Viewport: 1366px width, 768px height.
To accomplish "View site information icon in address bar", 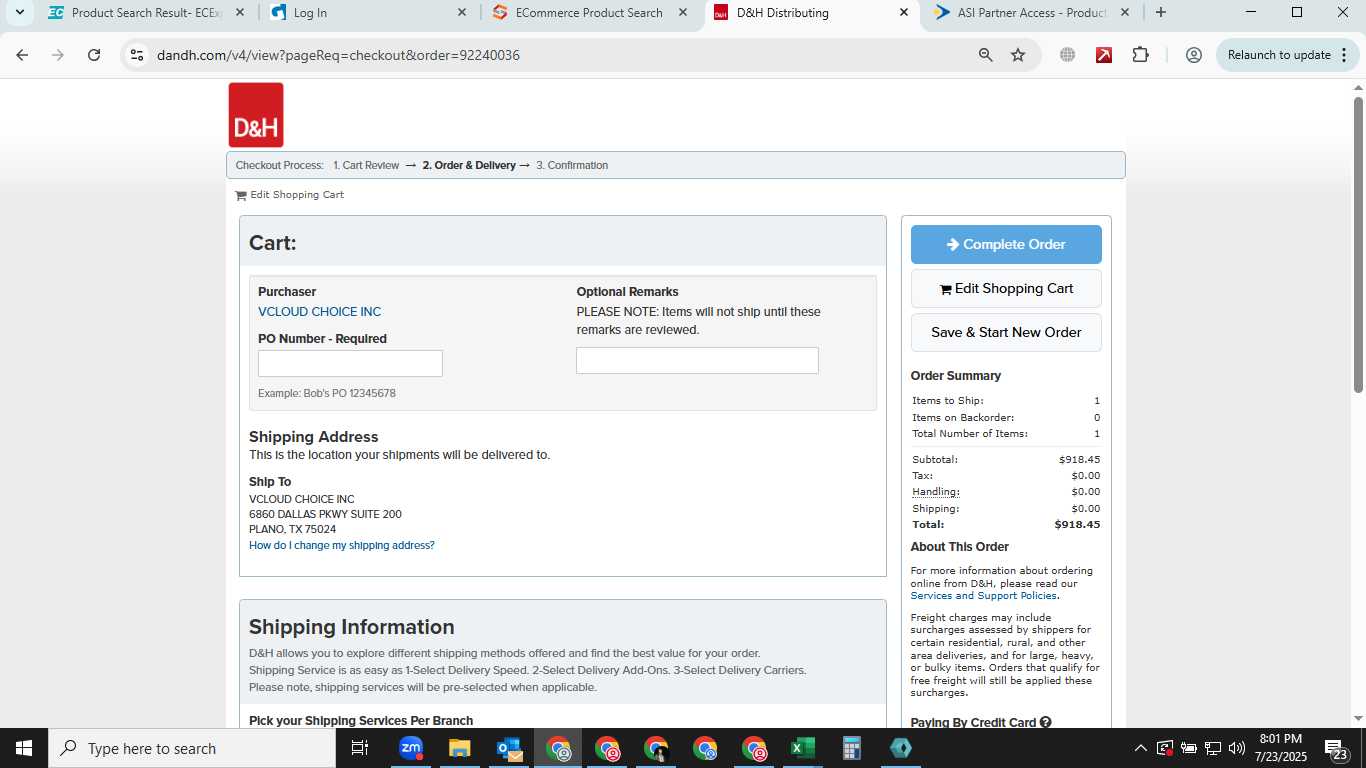I will pyautogui.click(x=137, y=55).
